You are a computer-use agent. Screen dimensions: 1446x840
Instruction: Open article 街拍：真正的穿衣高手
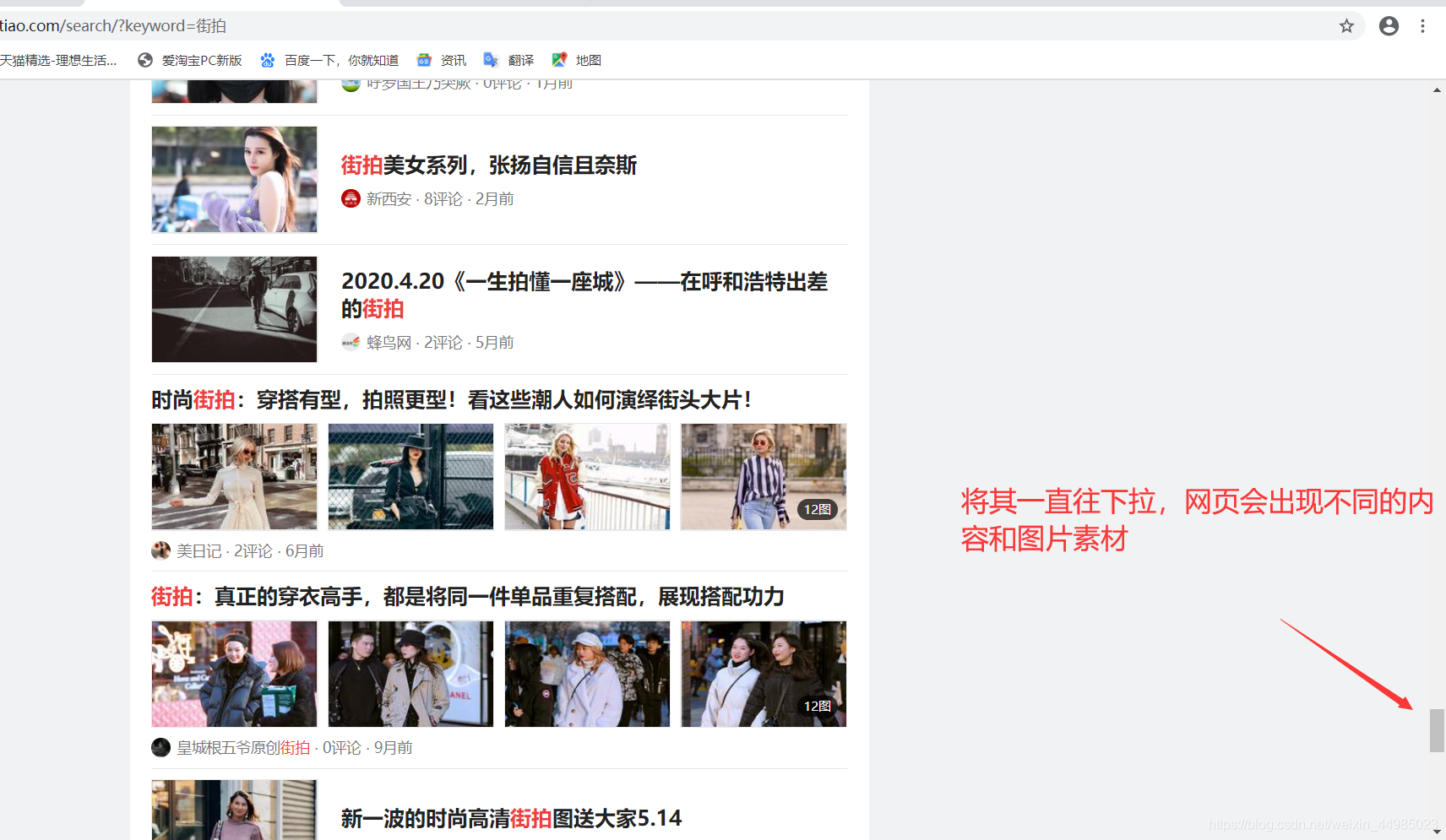(468, 597)
